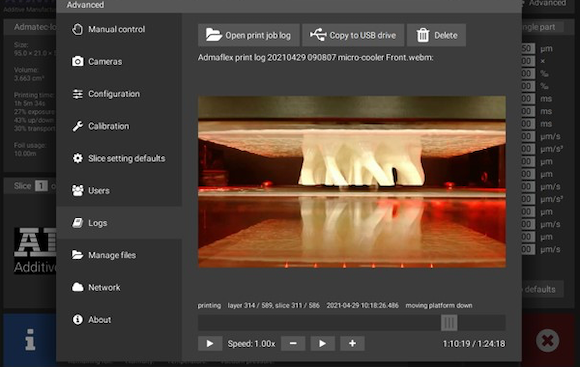This screenshot has height=367, width=580.
Task: Select Slice setting defaults
Action: [119, 158]
